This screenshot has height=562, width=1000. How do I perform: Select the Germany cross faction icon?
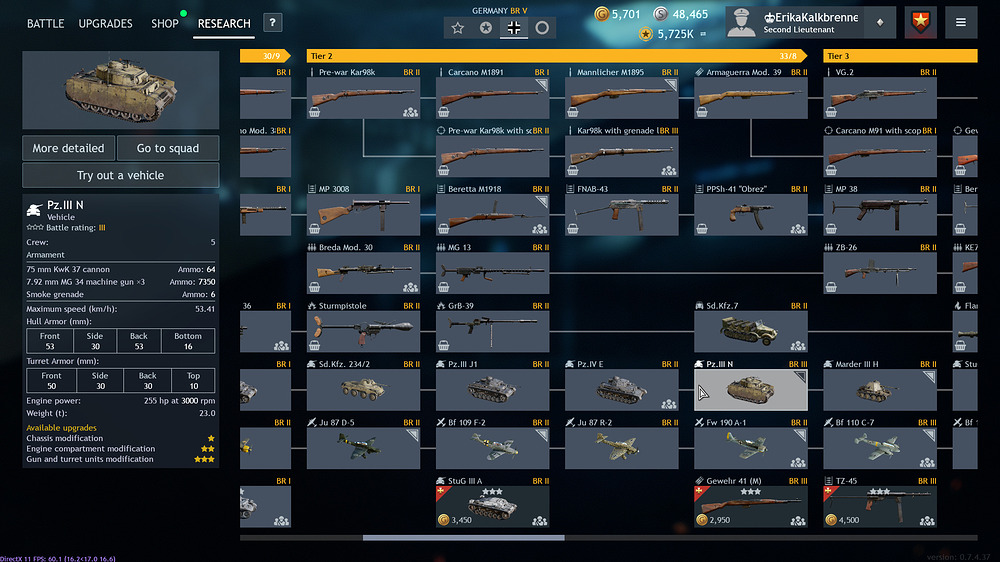coord(513,27)
